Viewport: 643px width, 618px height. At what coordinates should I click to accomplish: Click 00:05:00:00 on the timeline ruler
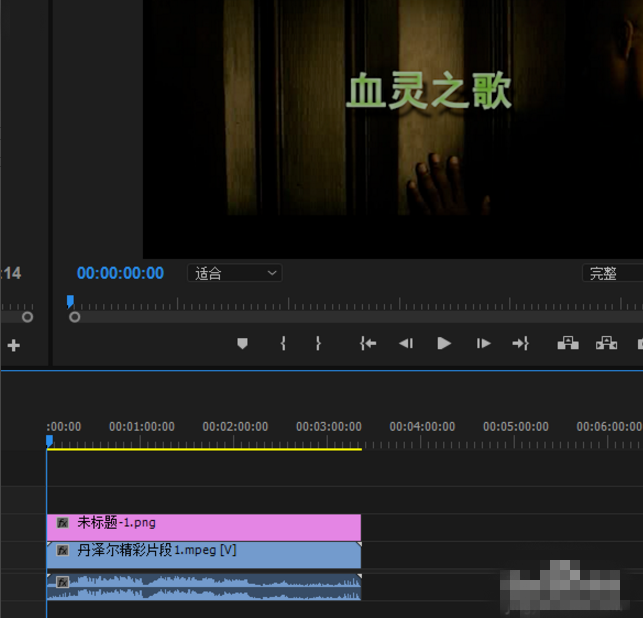click(x=516, y=427)
